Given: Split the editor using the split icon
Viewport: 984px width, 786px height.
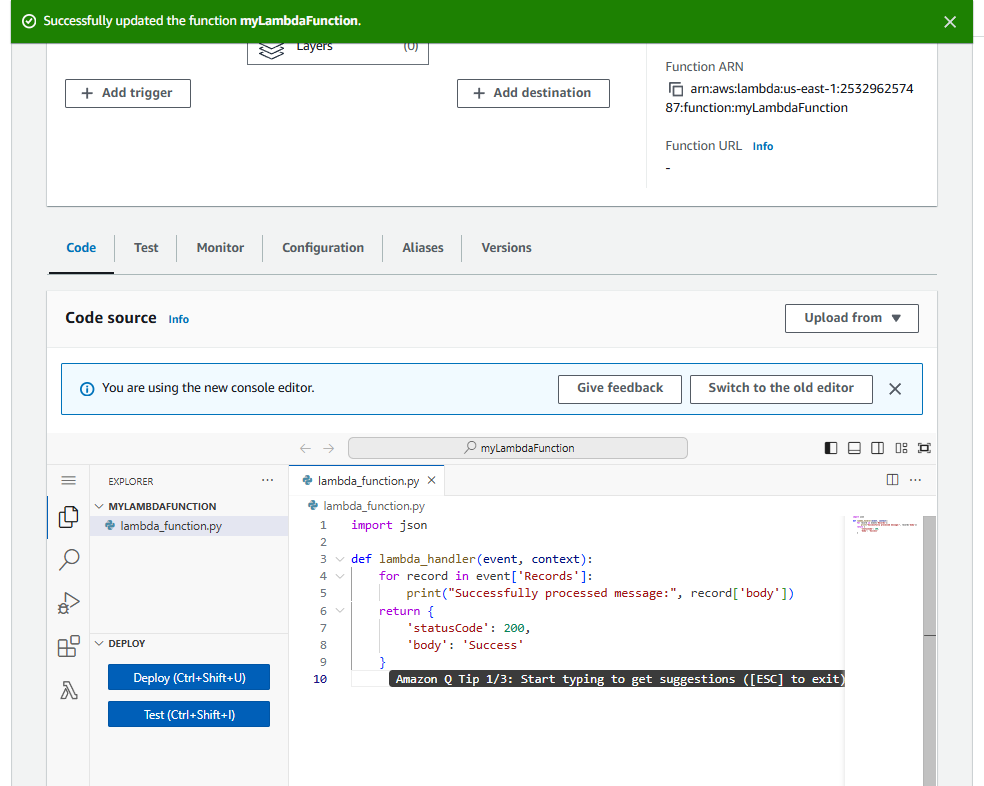Looking at the screenshot, I should [x=892, y=479].
